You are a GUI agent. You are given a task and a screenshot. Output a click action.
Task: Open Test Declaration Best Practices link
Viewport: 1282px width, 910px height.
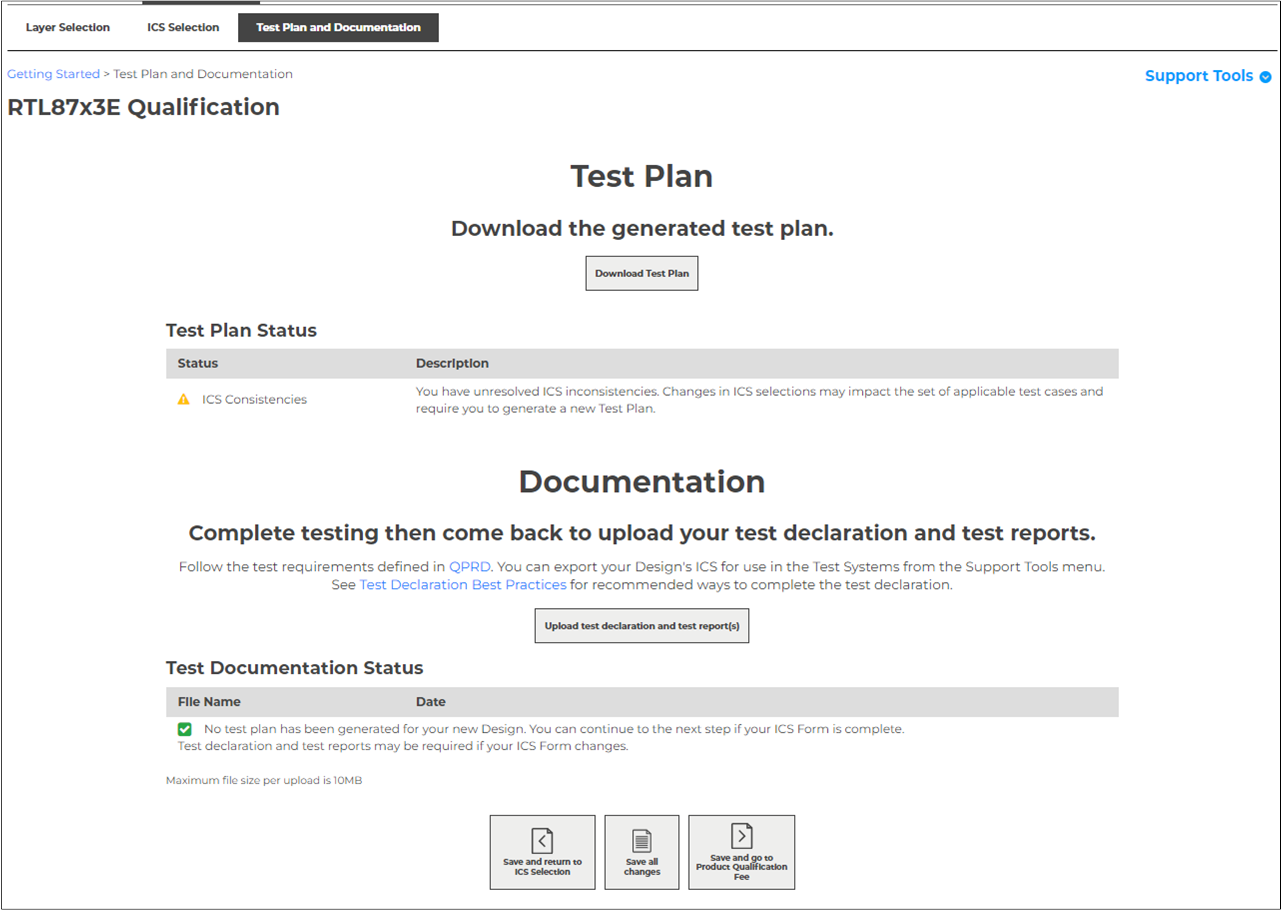coord(463,584)
